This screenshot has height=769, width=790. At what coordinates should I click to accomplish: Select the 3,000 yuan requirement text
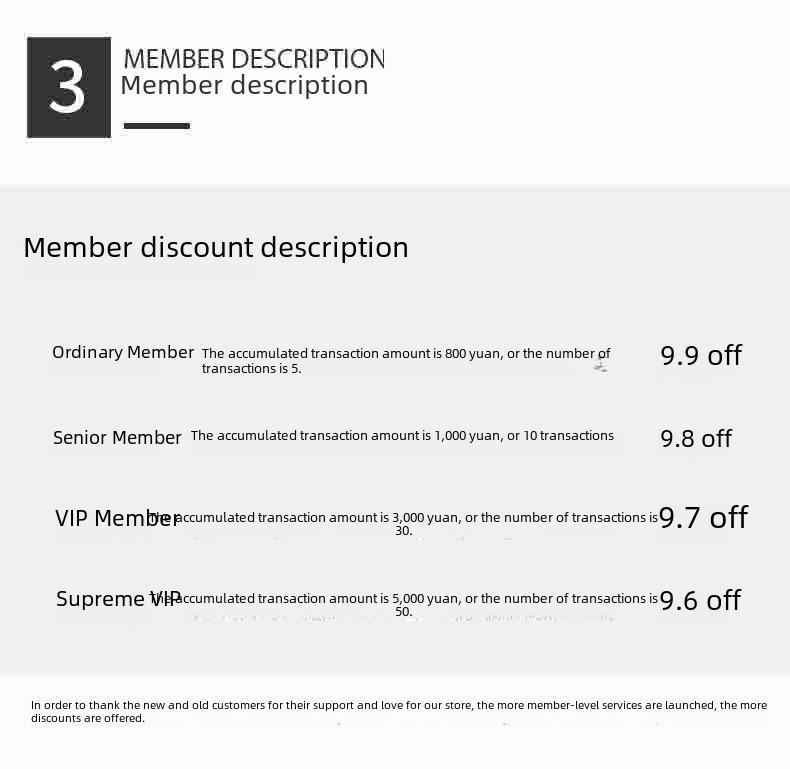(x=404, y=524)
